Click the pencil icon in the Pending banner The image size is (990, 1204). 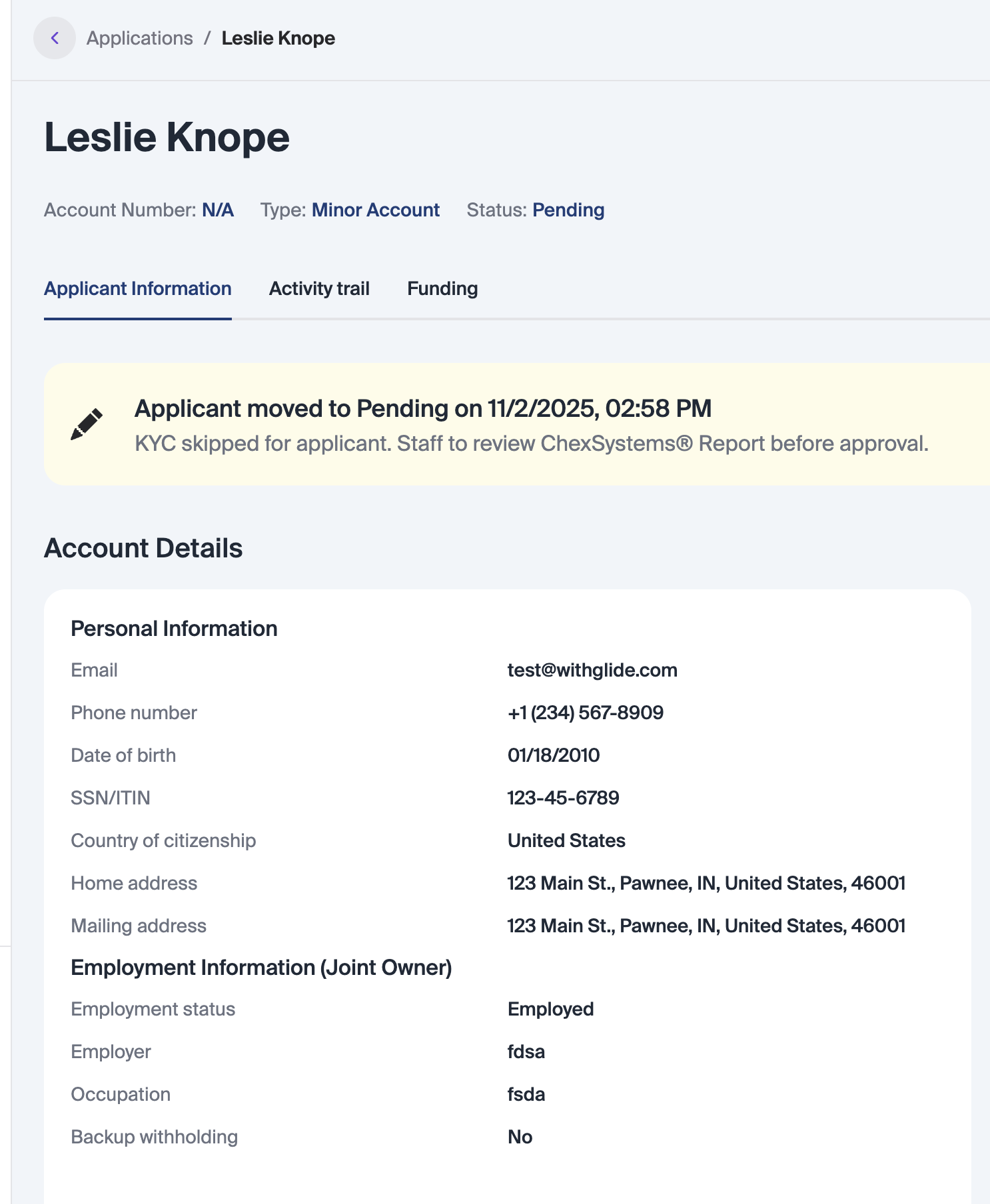click(87, 424)
